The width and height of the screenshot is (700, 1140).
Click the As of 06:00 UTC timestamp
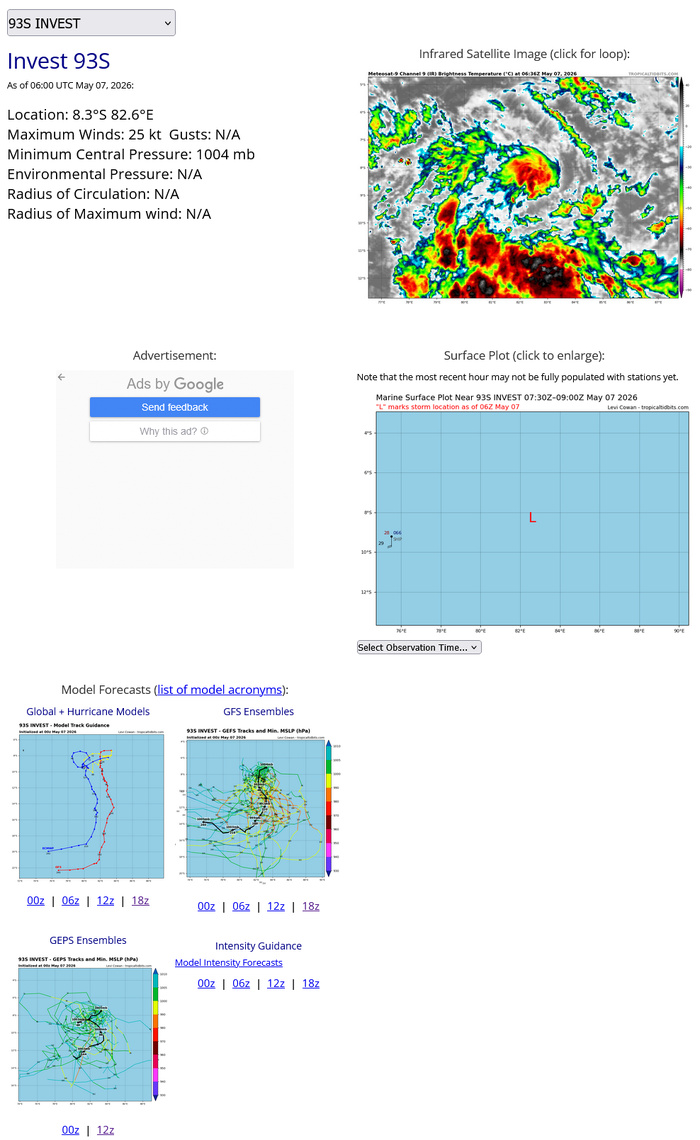pos(71,86)
